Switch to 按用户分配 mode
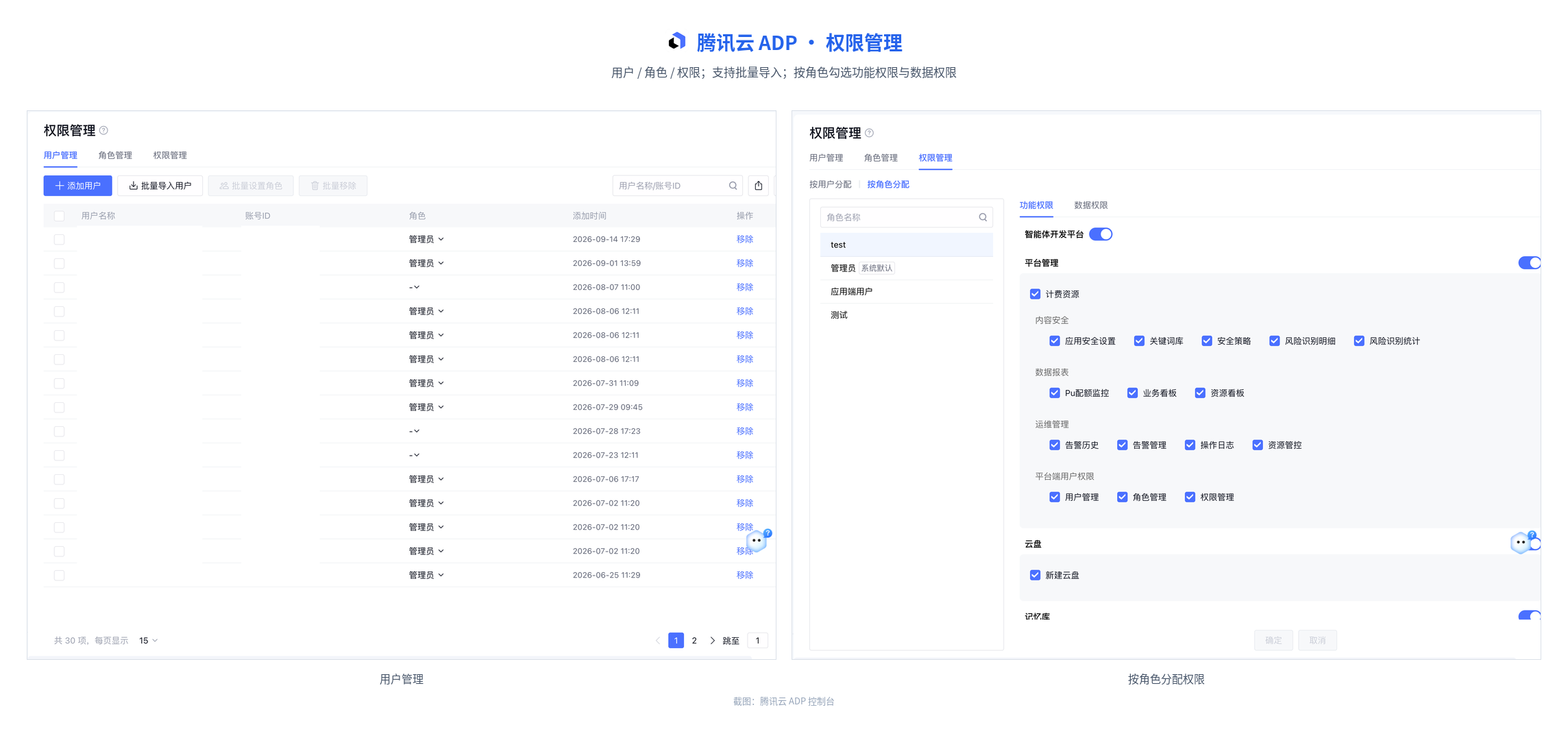The image size is (1568, 740). [x=830, y=184]
